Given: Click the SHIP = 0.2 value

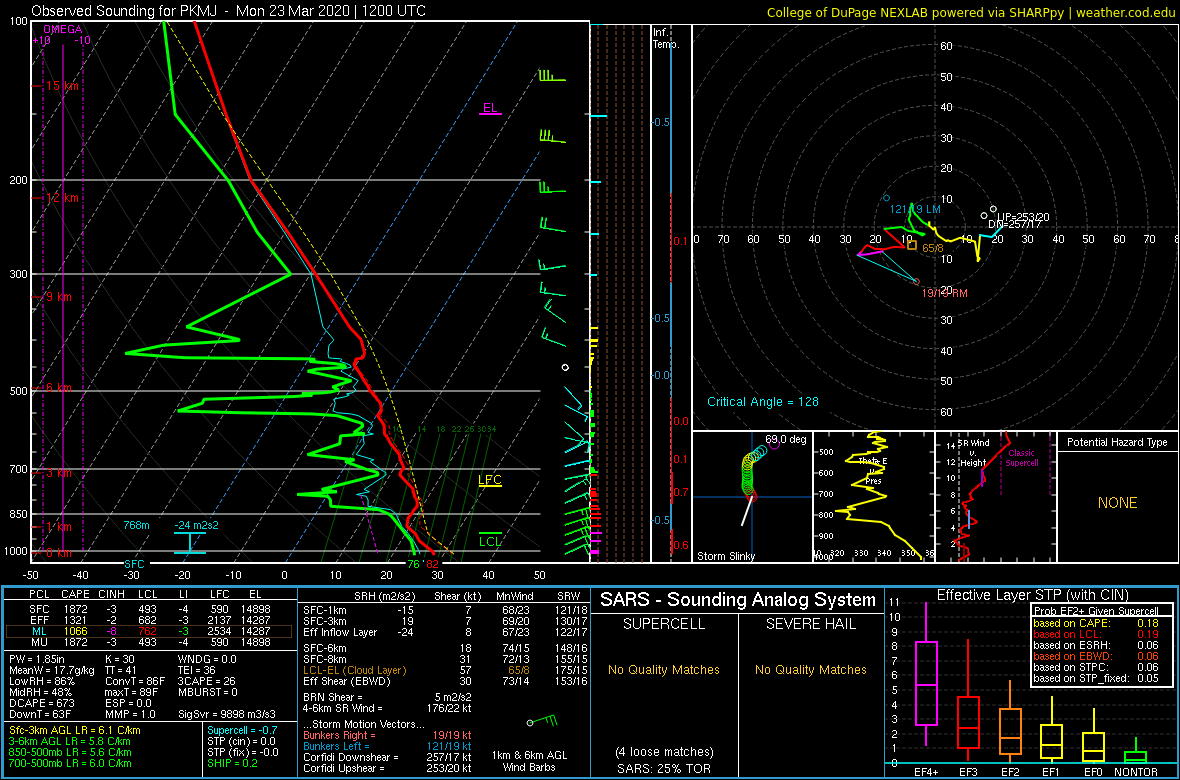Looking at the screenshot, I should (x=233, y=763).
